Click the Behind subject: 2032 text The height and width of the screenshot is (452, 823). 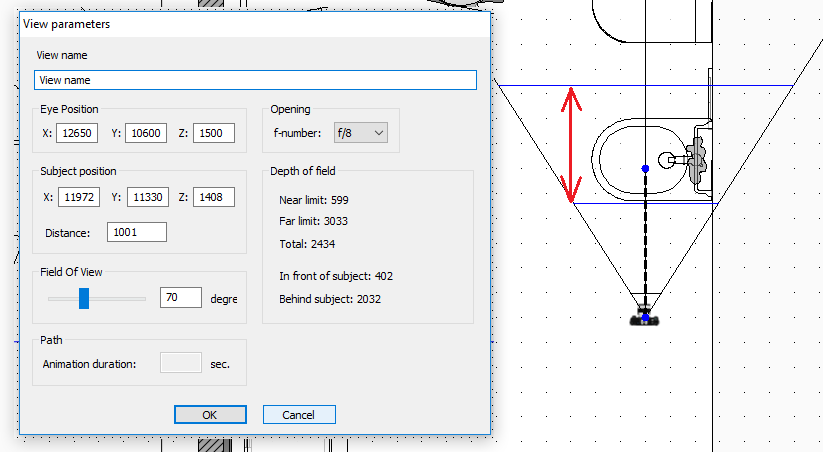click(330, 299)
